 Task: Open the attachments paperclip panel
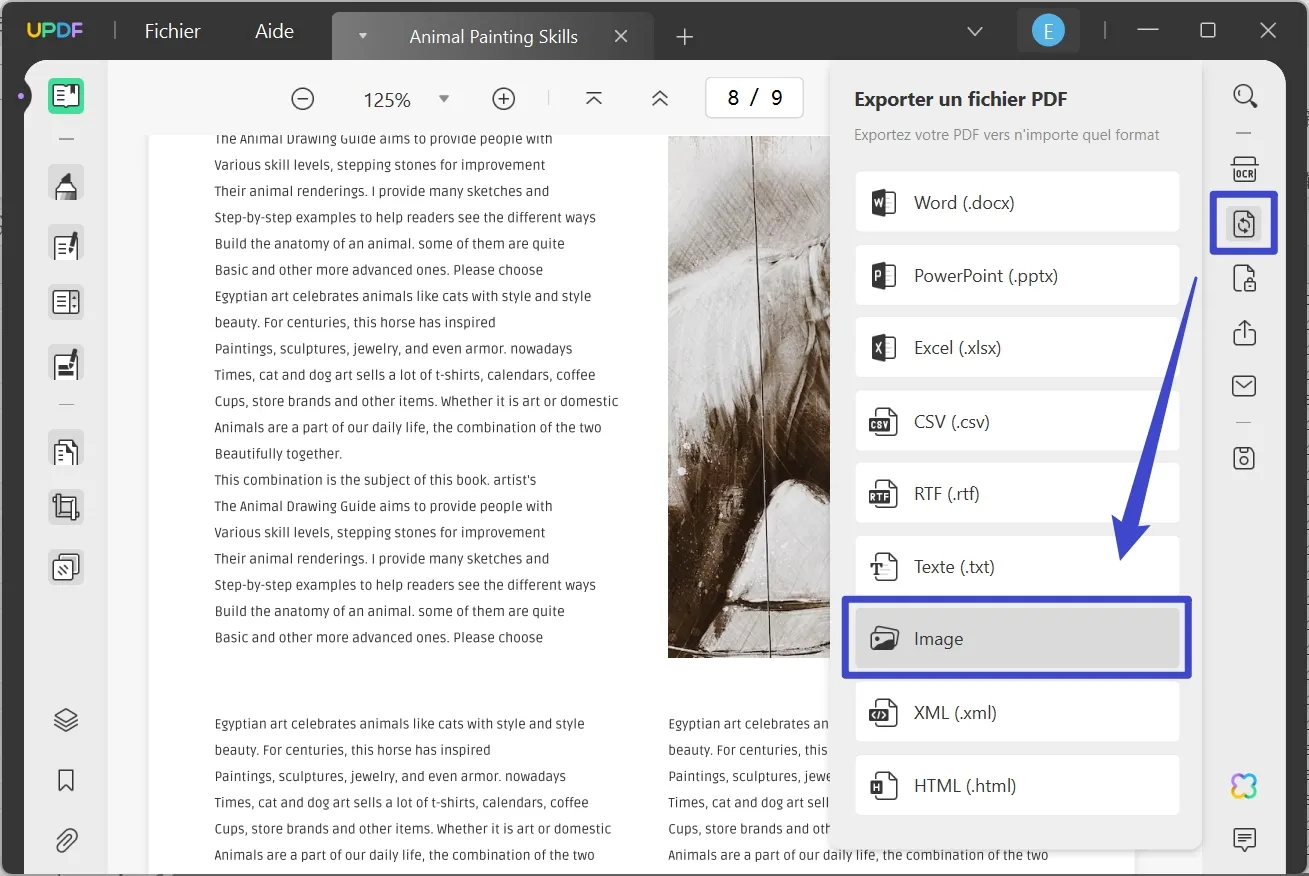click(x=65, y=839)
